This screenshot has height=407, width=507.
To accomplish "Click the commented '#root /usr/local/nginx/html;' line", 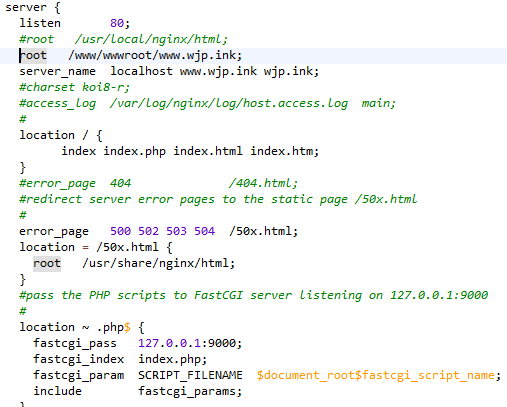I will tap(123, 39).
